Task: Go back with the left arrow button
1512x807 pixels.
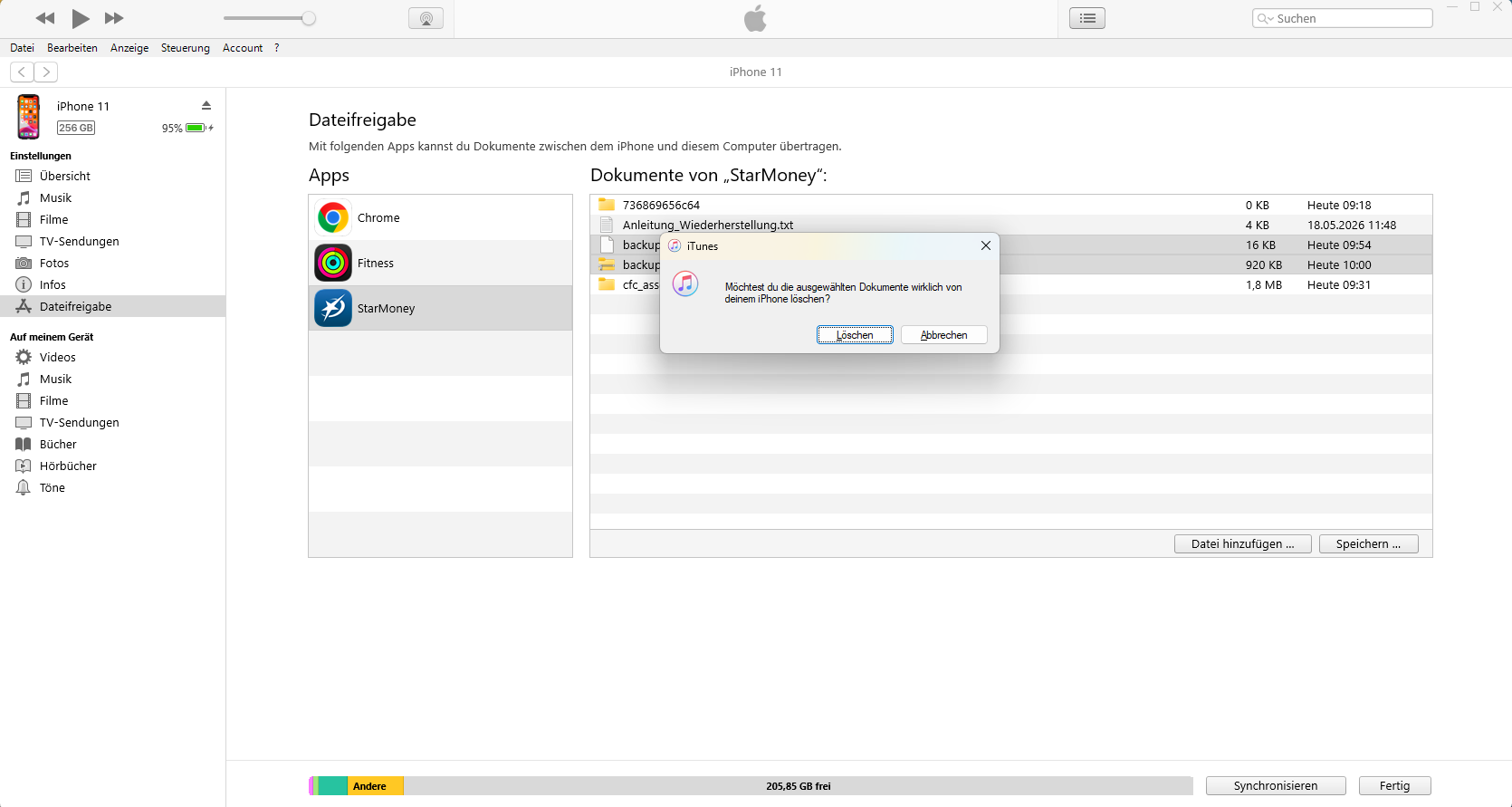Action: click(22, 72)
